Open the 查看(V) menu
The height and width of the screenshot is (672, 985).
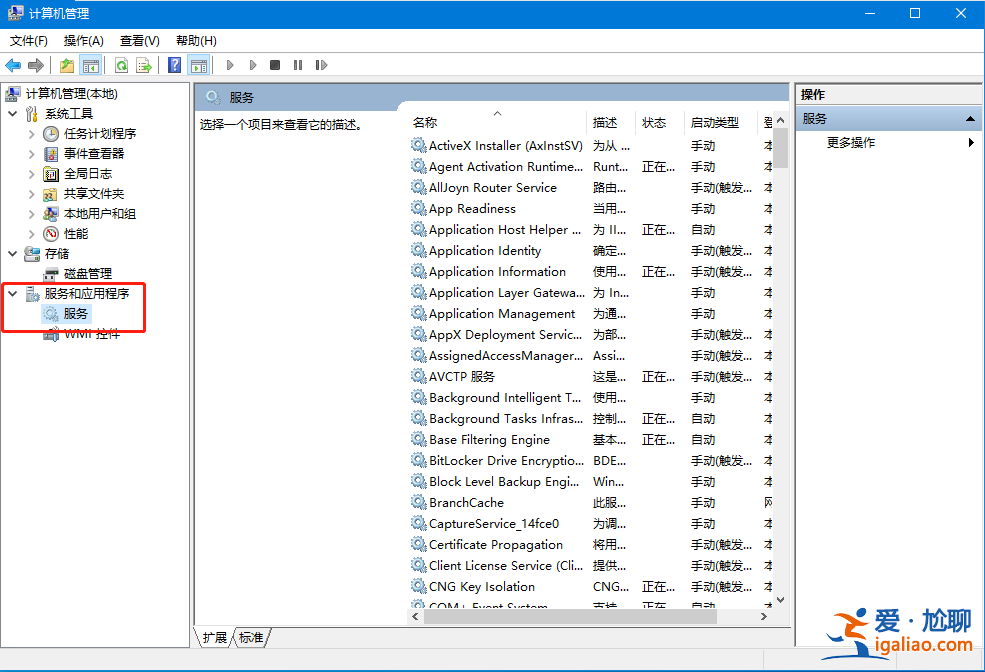(x=139, y=41)
